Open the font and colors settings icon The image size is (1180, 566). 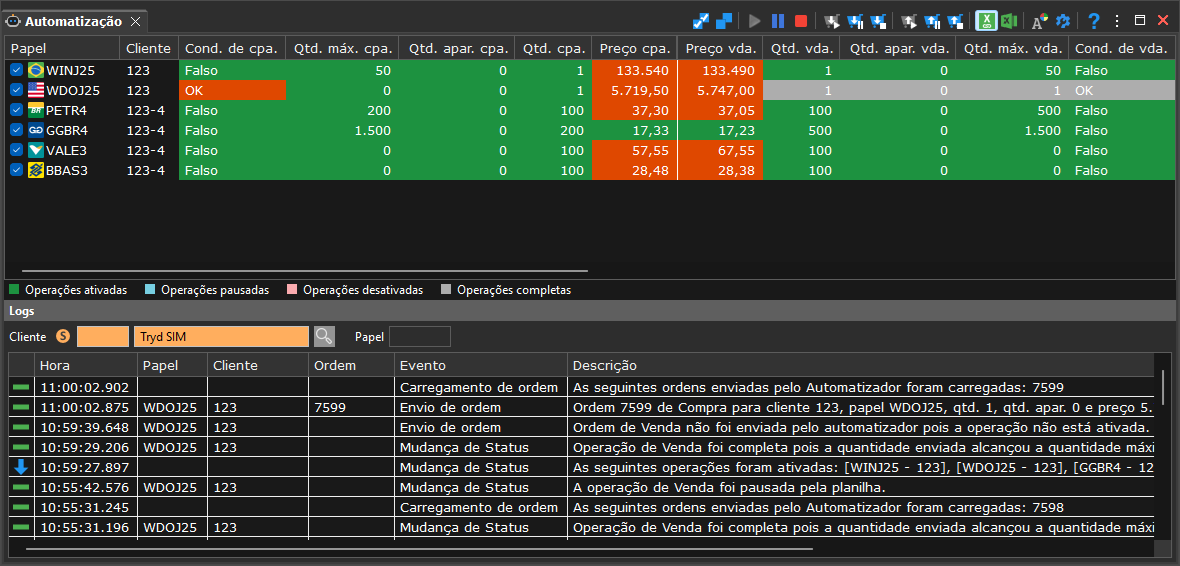pyautogui.click(x=1040, y=21)
